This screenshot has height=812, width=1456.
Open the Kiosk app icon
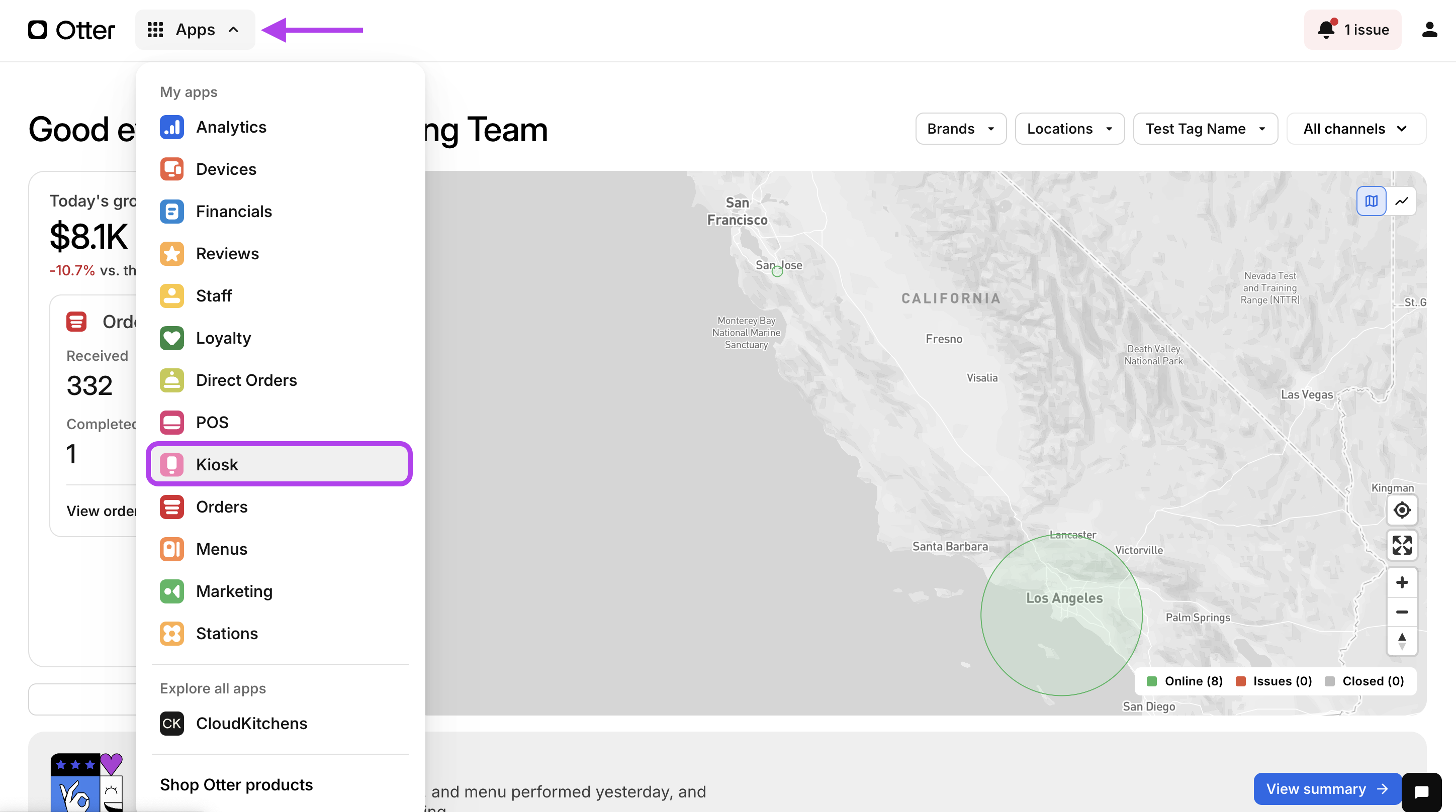click(172, 464)
